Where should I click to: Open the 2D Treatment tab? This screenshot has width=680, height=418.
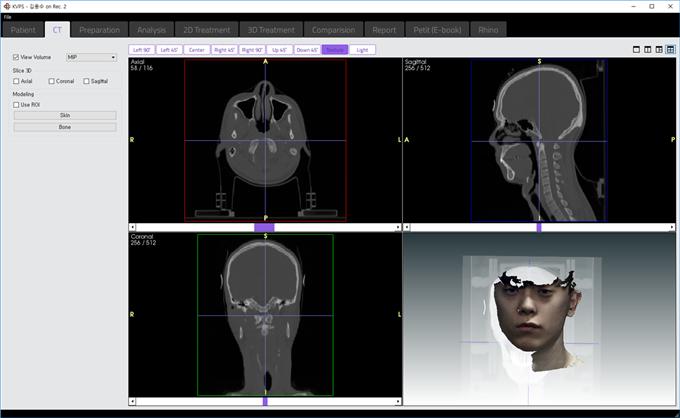[x=206, y=30]
